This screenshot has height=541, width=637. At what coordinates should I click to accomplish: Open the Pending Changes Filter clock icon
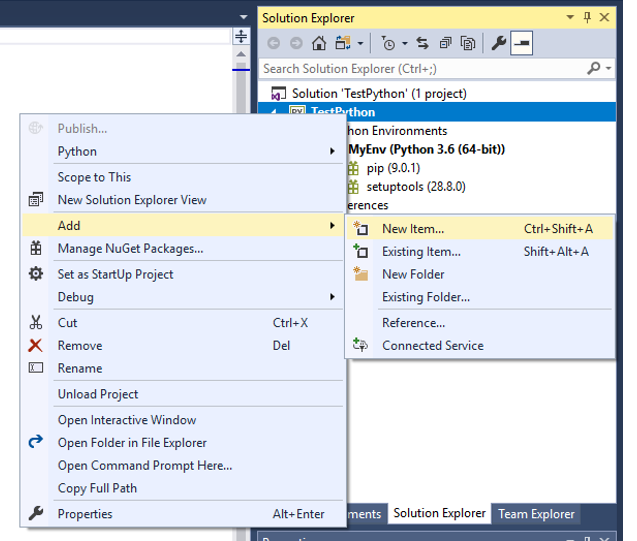click(x=388, y=43)
